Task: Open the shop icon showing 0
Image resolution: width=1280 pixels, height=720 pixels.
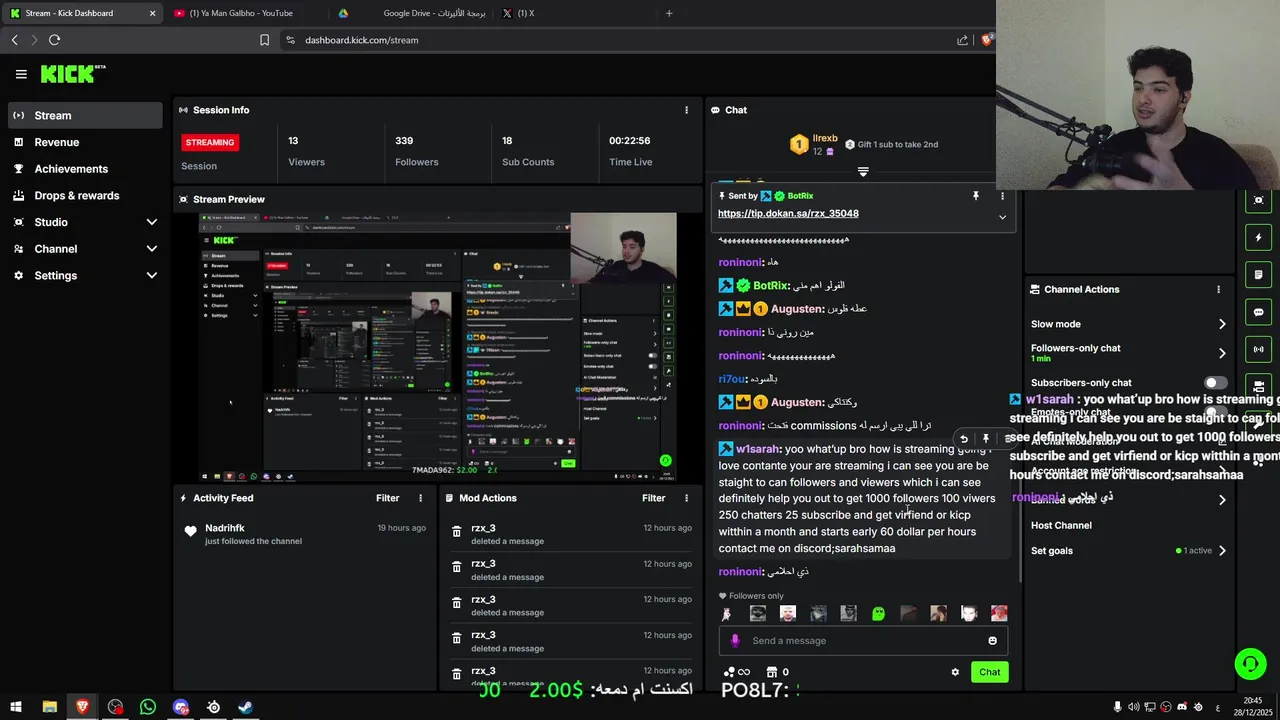Action: (772, 672)
